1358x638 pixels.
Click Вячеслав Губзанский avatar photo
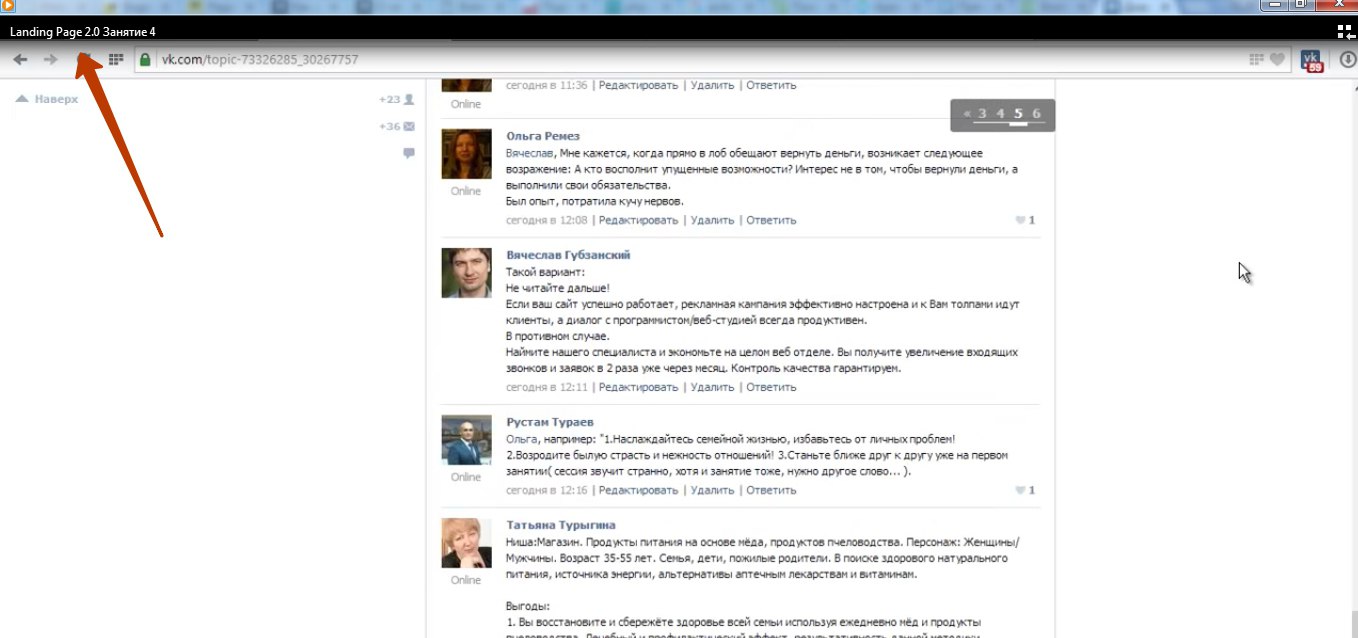tap(466, 273)
